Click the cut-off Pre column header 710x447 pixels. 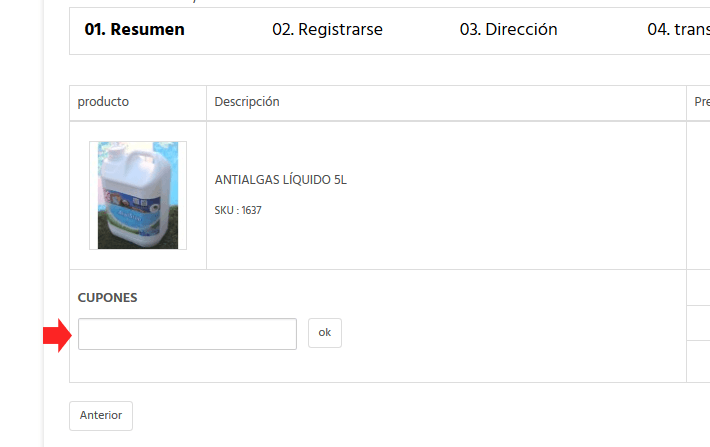point(702,102)
